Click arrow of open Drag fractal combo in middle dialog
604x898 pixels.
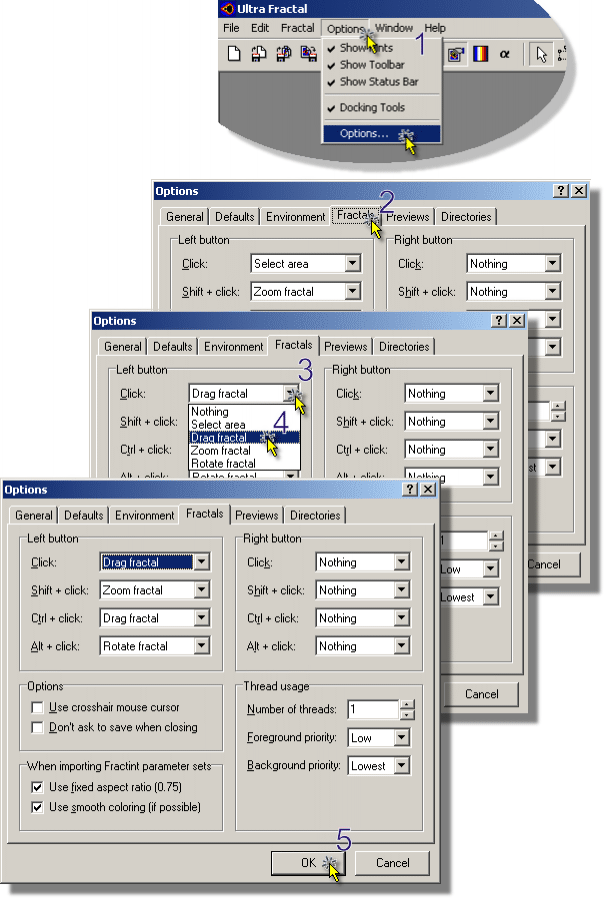click(x=290, y=393)
